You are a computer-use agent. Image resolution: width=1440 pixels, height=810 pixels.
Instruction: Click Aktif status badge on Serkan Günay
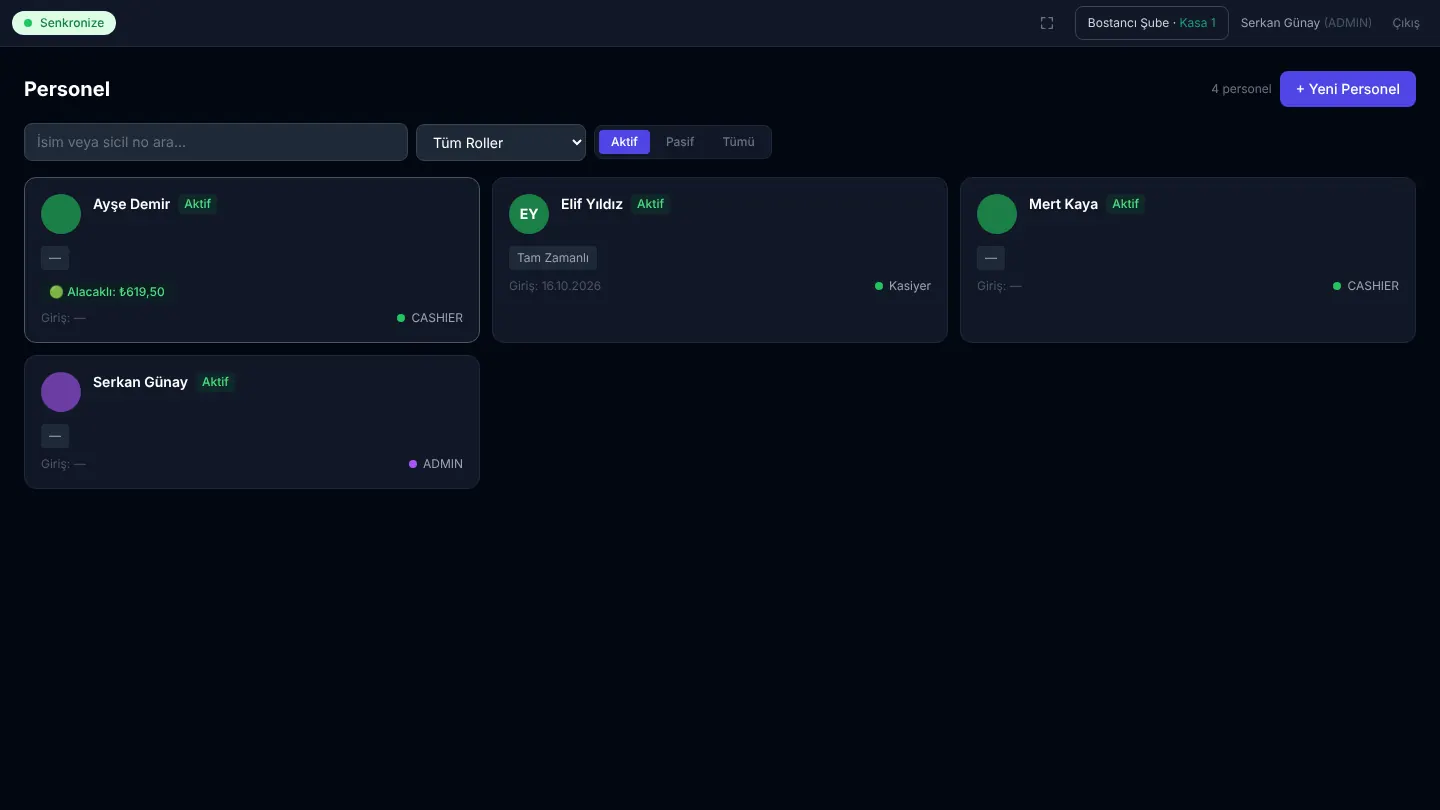[215, 382]
